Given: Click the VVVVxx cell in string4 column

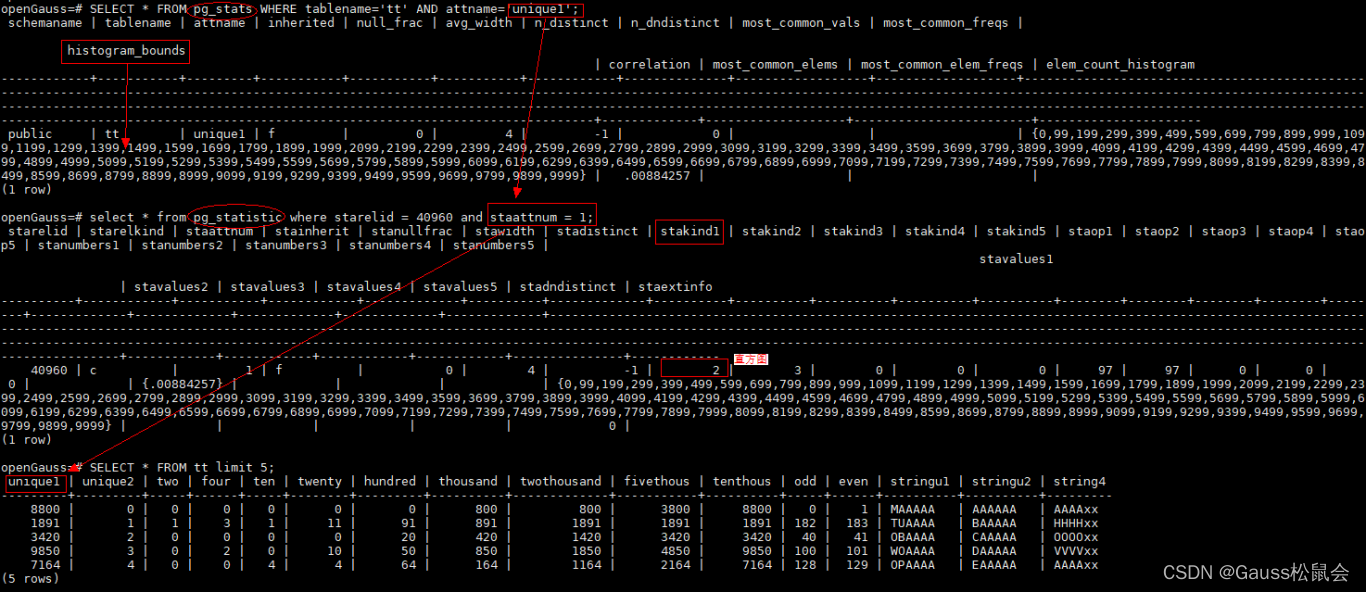Looking at the screenshot, I should (1075, 551).
